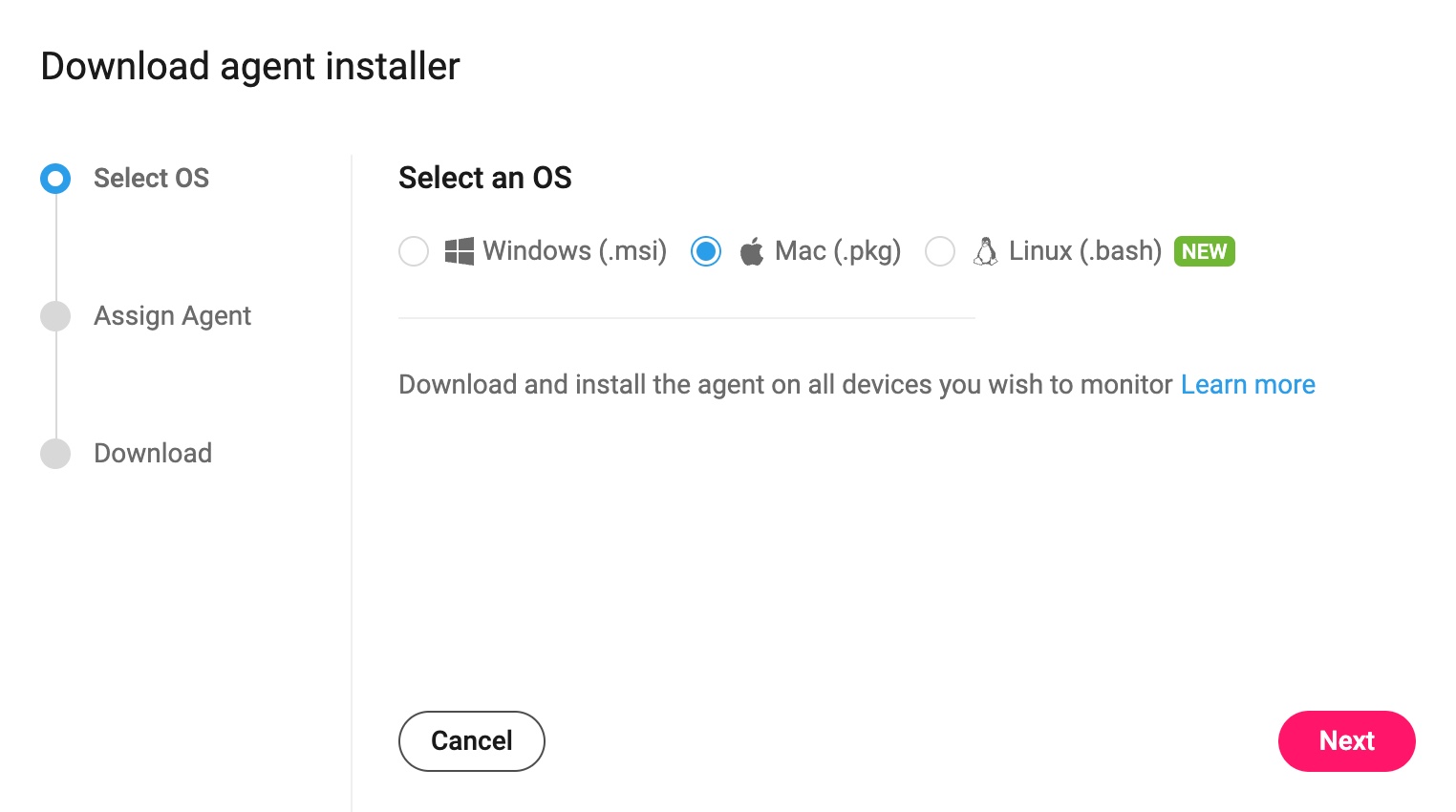The image size is (1456, 812).
Task: Select the Mac (.pkg) radio button
Action: (706, 251)
